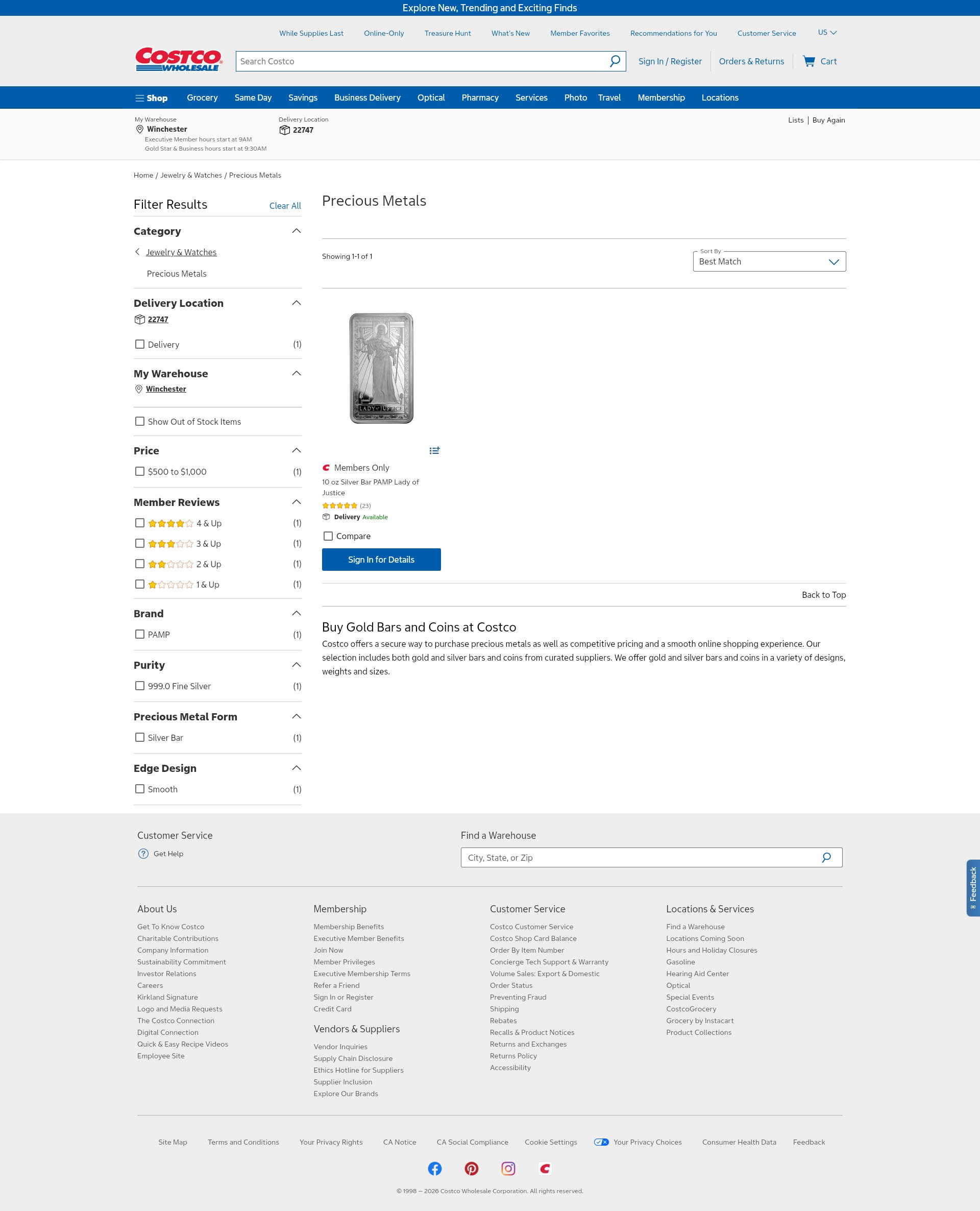Open the Shop hamburger menu
This screenshot has width=980, height=1211.
pos(151,98)
